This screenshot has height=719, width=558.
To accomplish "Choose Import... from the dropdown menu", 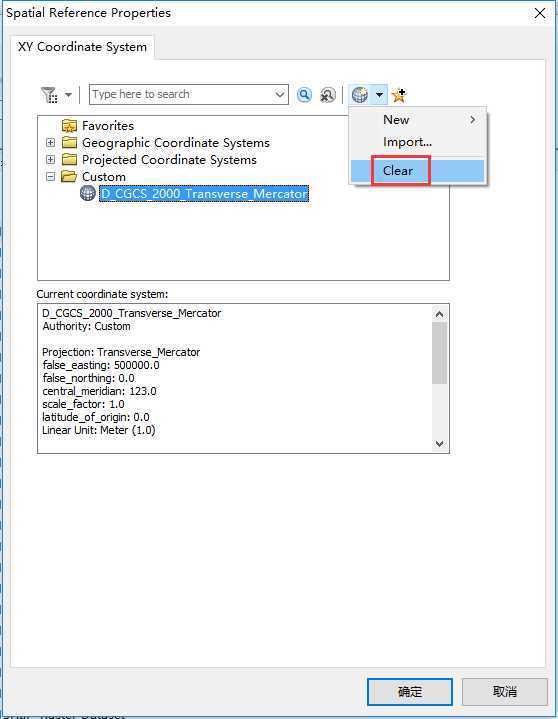I will [418, 142].
